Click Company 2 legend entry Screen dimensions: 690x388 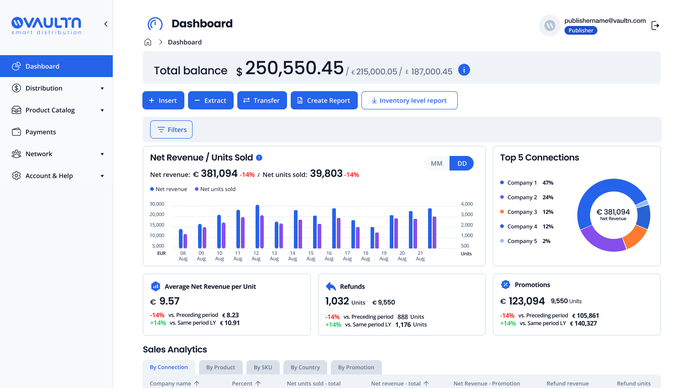tap(526, 197)
